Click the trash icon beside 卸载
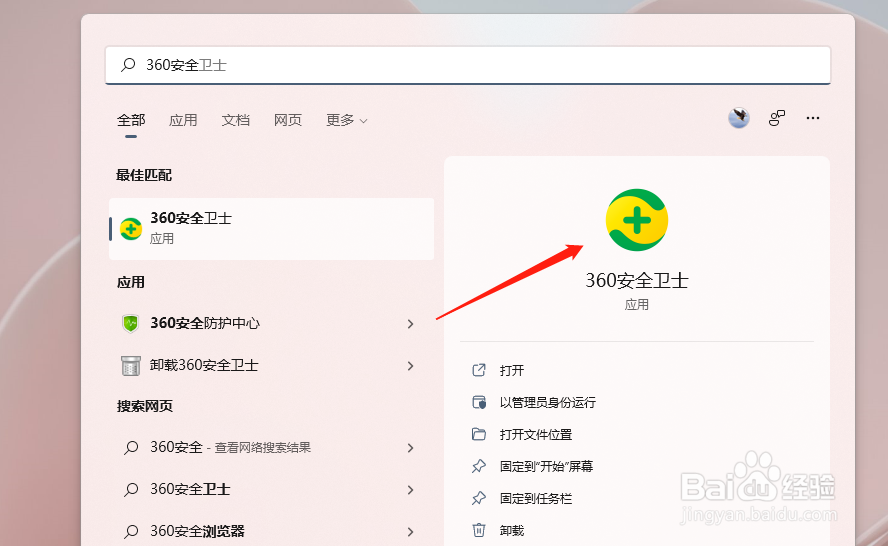The image size is (888, 546). (479, 531)
